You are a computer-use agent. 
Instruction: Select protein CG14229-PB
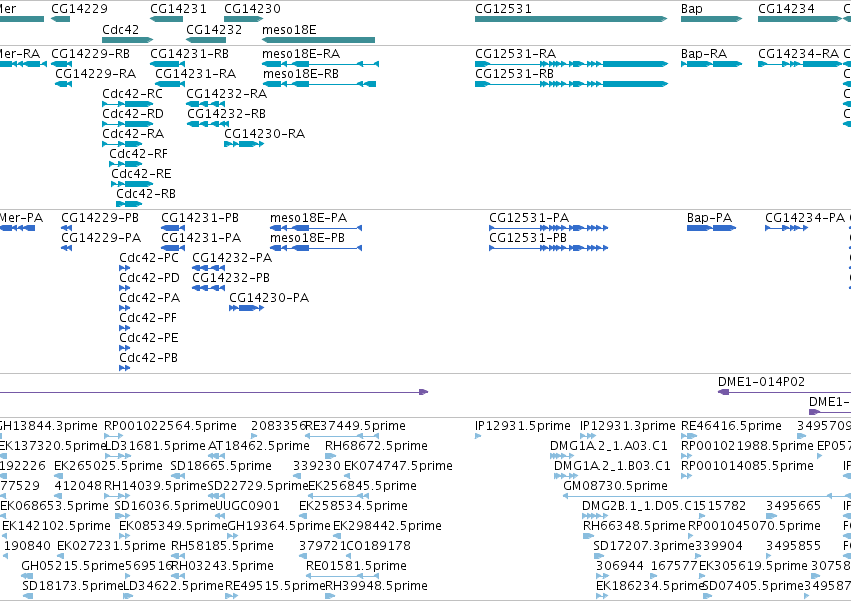pyautogui.click(x=100, y=218)
